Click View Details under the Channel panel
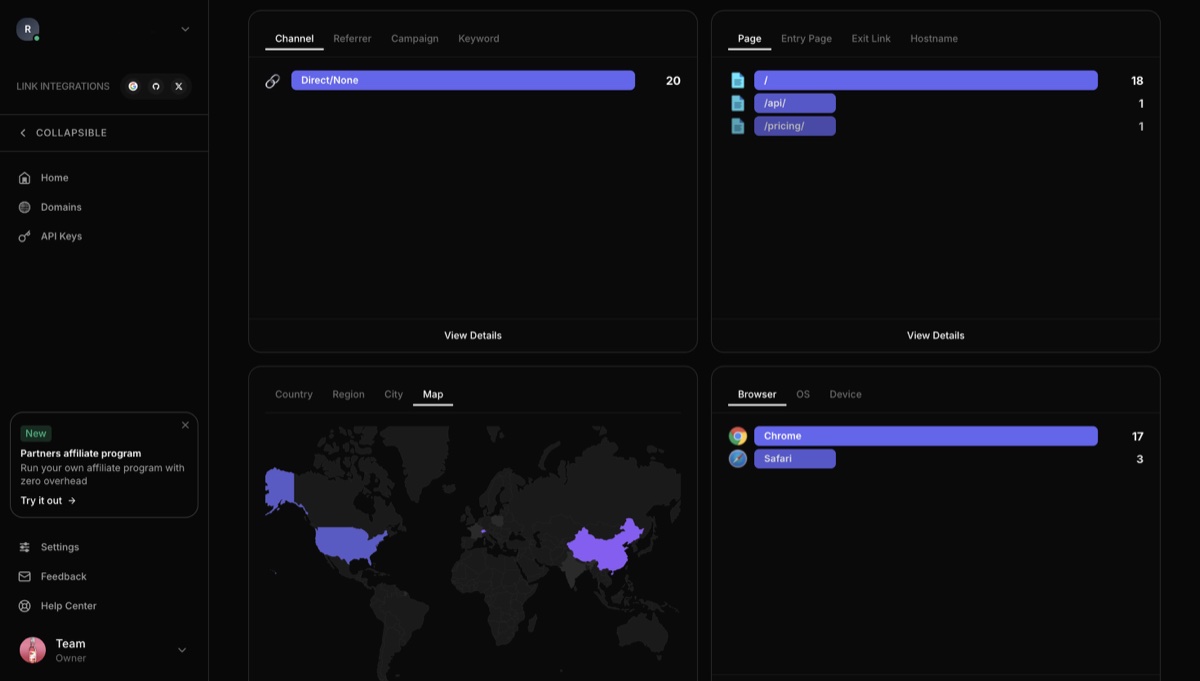The height and width of the screenshot is (681, 1200). pos(472,335)
